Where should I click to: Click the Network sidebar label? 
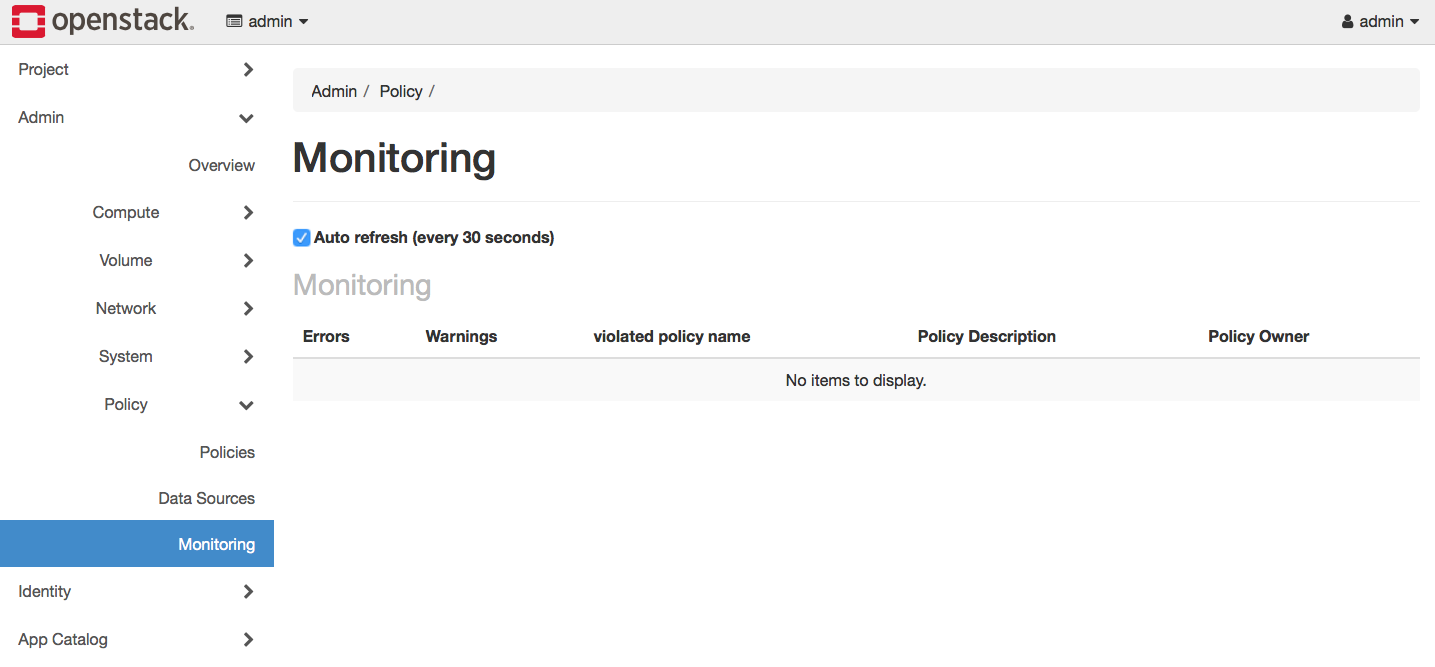coord(126,308)
